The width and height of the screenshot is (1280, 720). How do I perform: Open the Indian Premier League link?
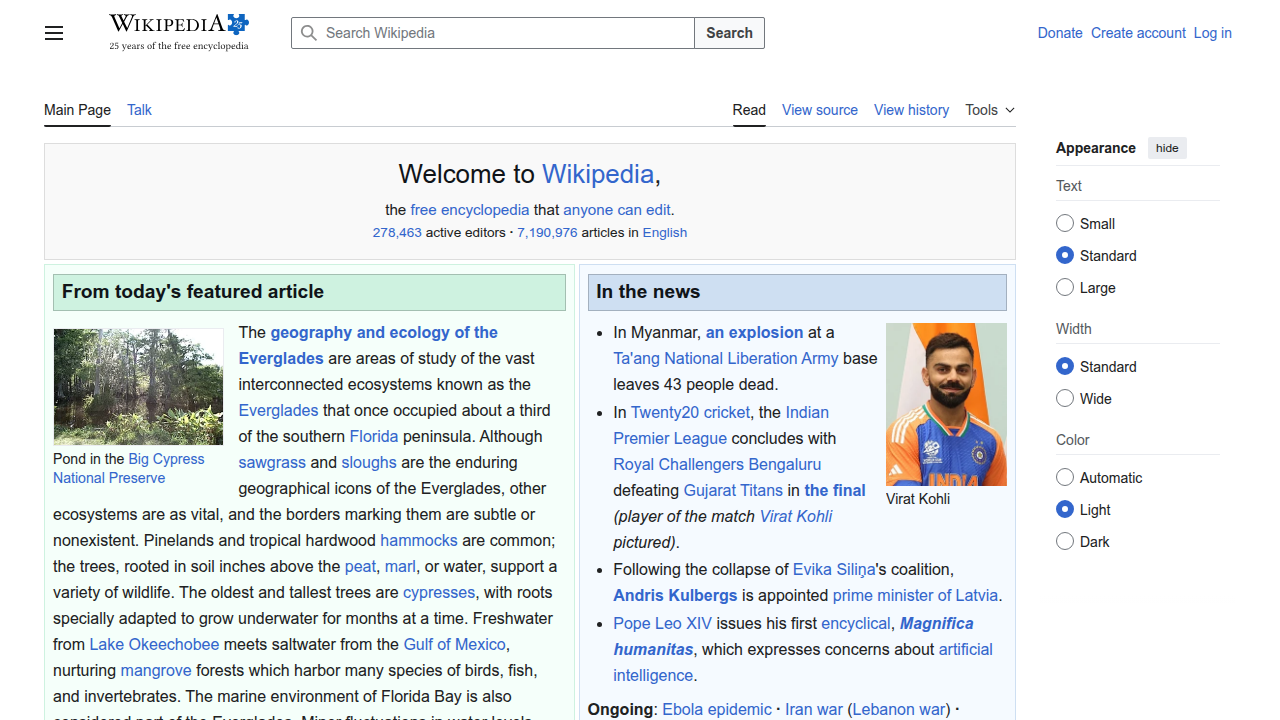721,425
